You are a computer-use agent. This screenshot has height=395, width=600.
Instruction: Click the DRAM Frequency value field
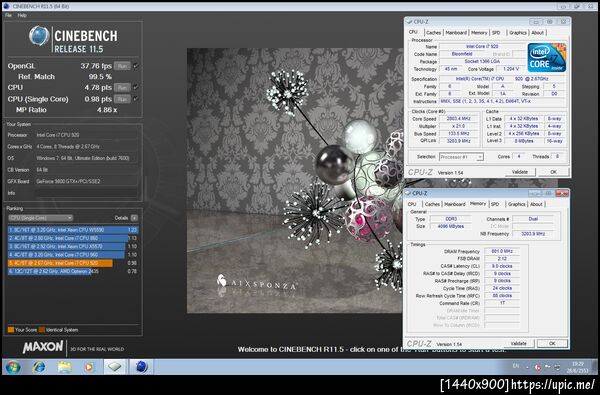502,251
